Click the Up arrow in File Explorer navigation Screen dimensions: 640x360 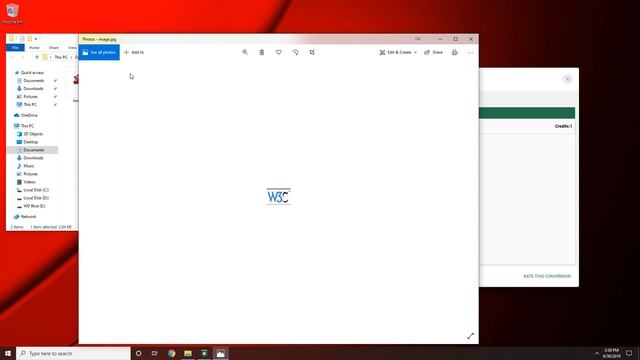pyautogui.click(x=37, y=57)
